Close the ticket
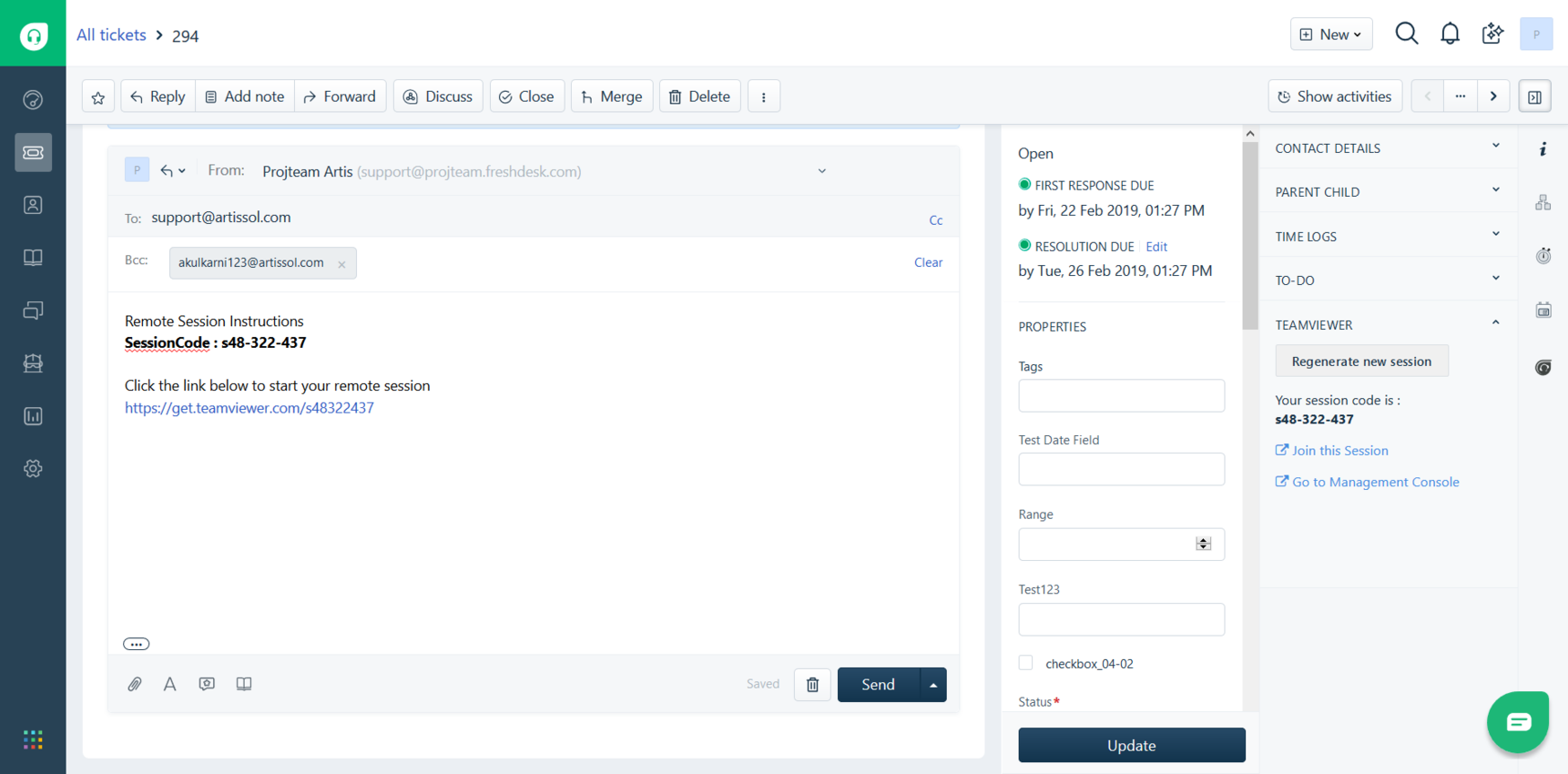The width and height of the screenshot is (1568, 774). click(526, 97)
